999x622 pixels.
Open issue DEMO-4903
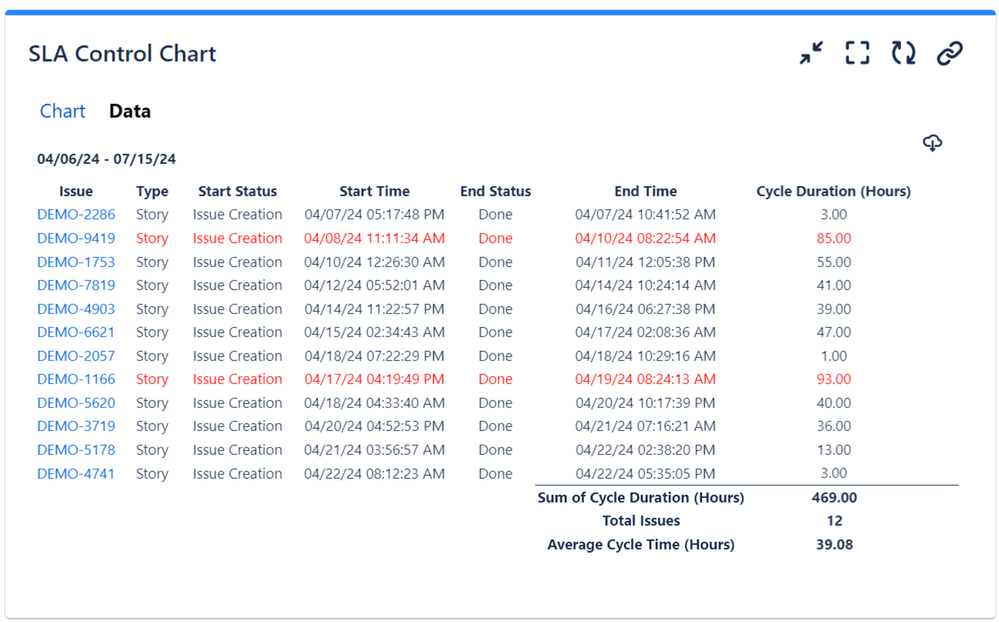coord(76,309)
